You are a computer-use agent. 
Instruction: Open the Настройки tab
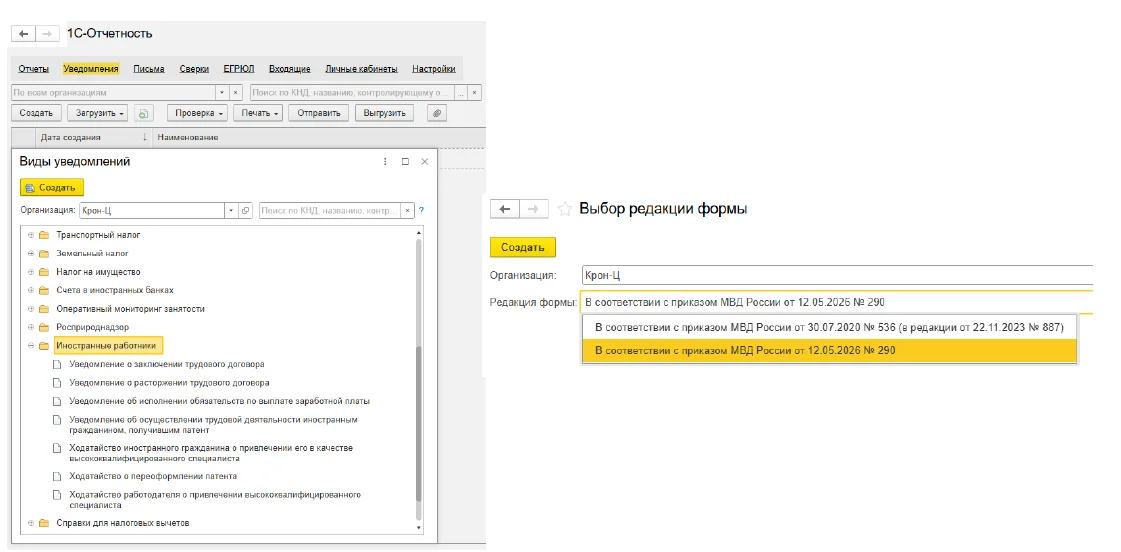click(x=433, y=69)
